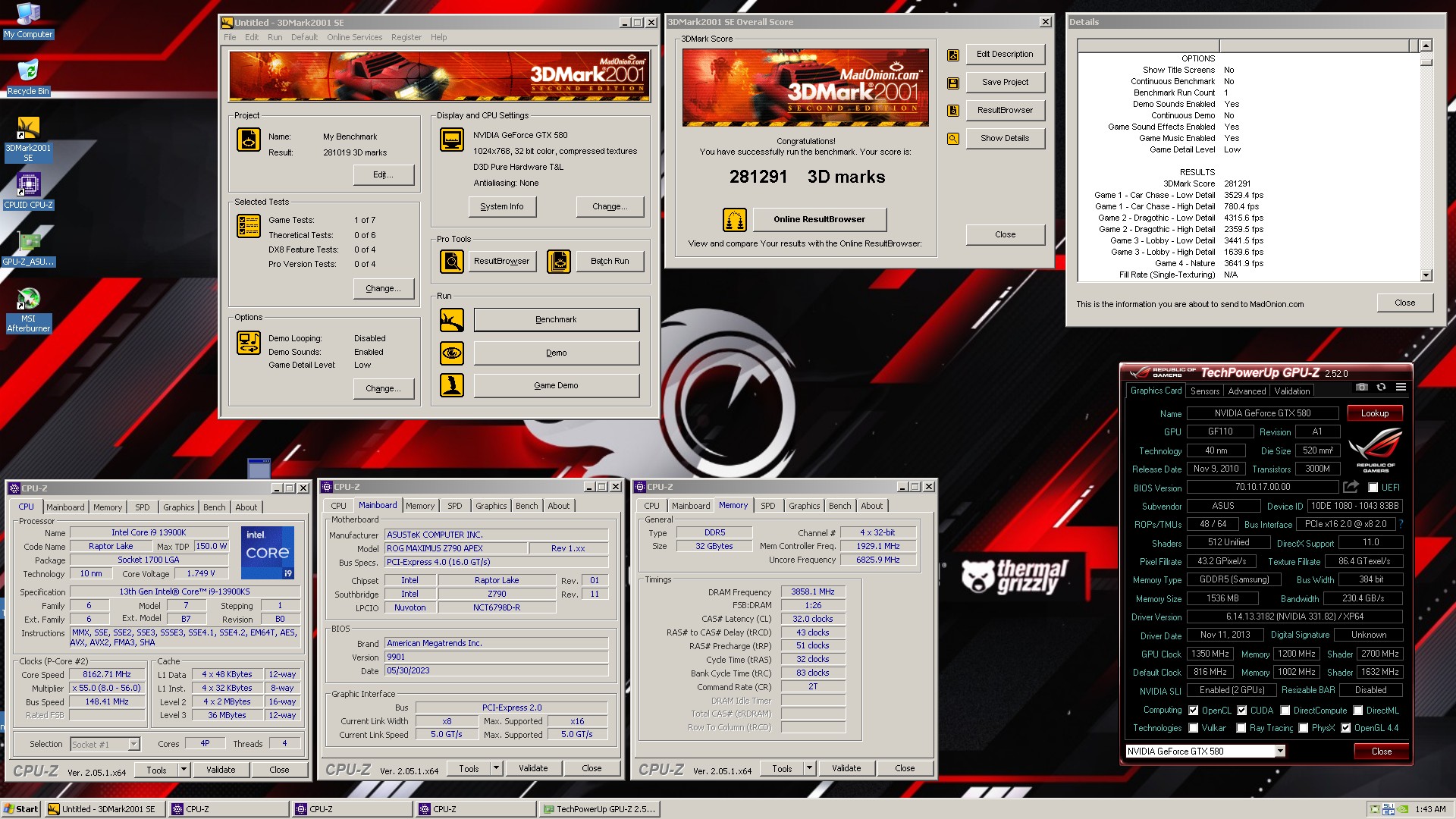This screenshot has width=1456, height=819.
Task: Toggle the Vulkan checkbox
Action: [1194, 728]
